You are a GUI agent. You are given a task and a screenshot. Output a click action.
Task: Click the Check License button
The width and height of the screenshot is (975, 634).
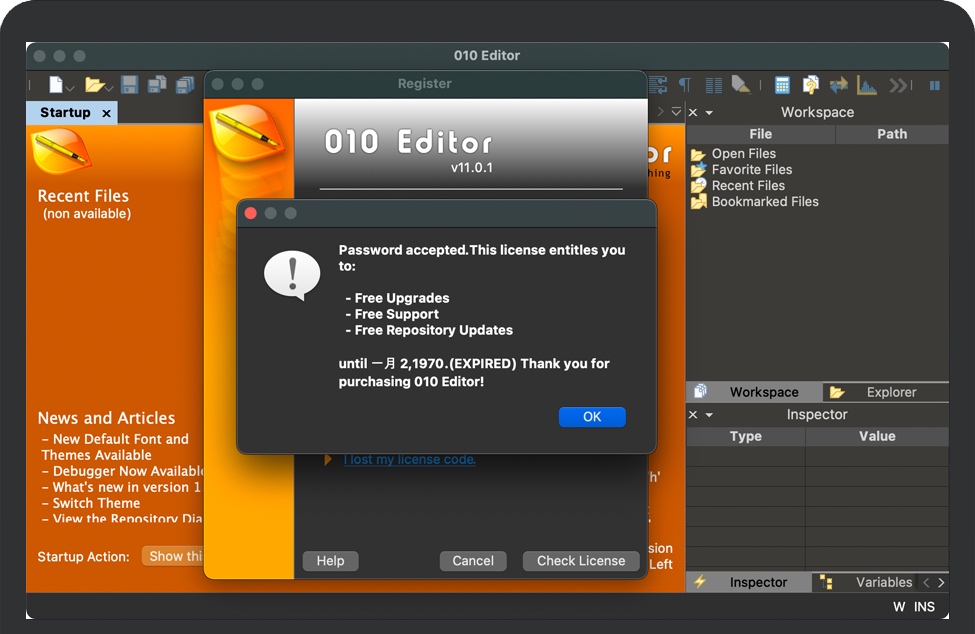coord(581,561)
